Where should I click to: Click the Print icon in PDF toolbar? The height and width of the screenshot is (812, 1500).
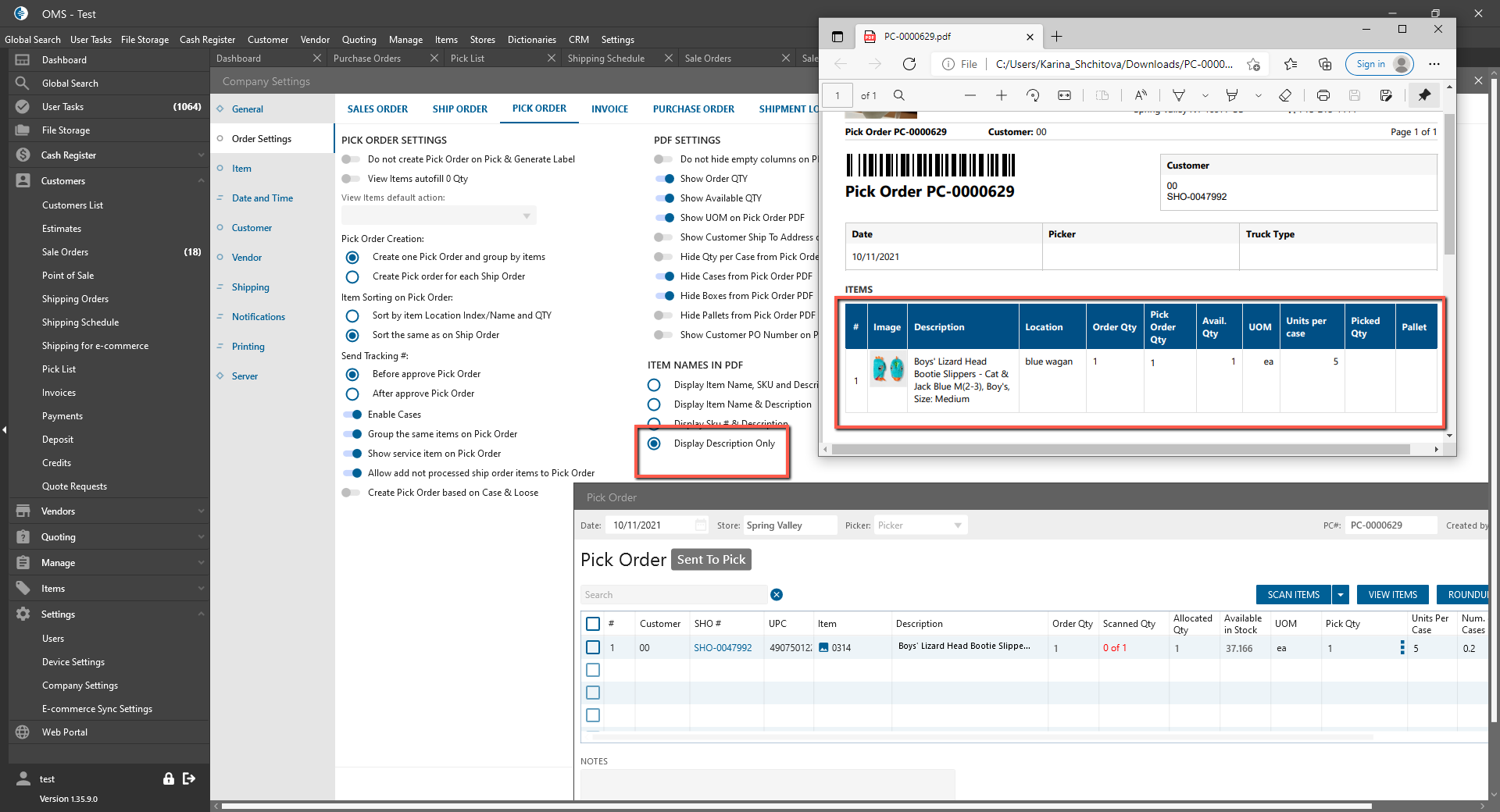click(x=1323, y=95)
